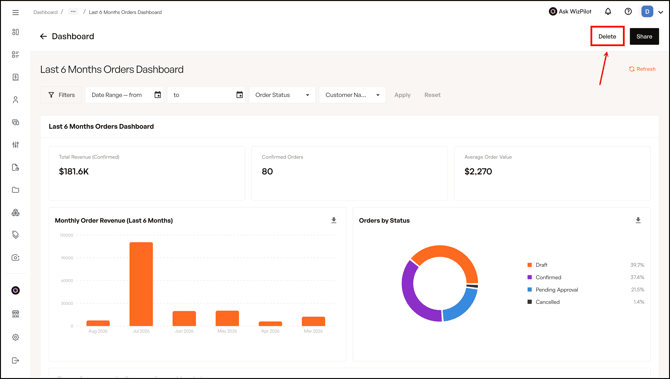Screen dimensions: 670x379
Task: Open the Filters button
Action: click(x=61, y=95)
